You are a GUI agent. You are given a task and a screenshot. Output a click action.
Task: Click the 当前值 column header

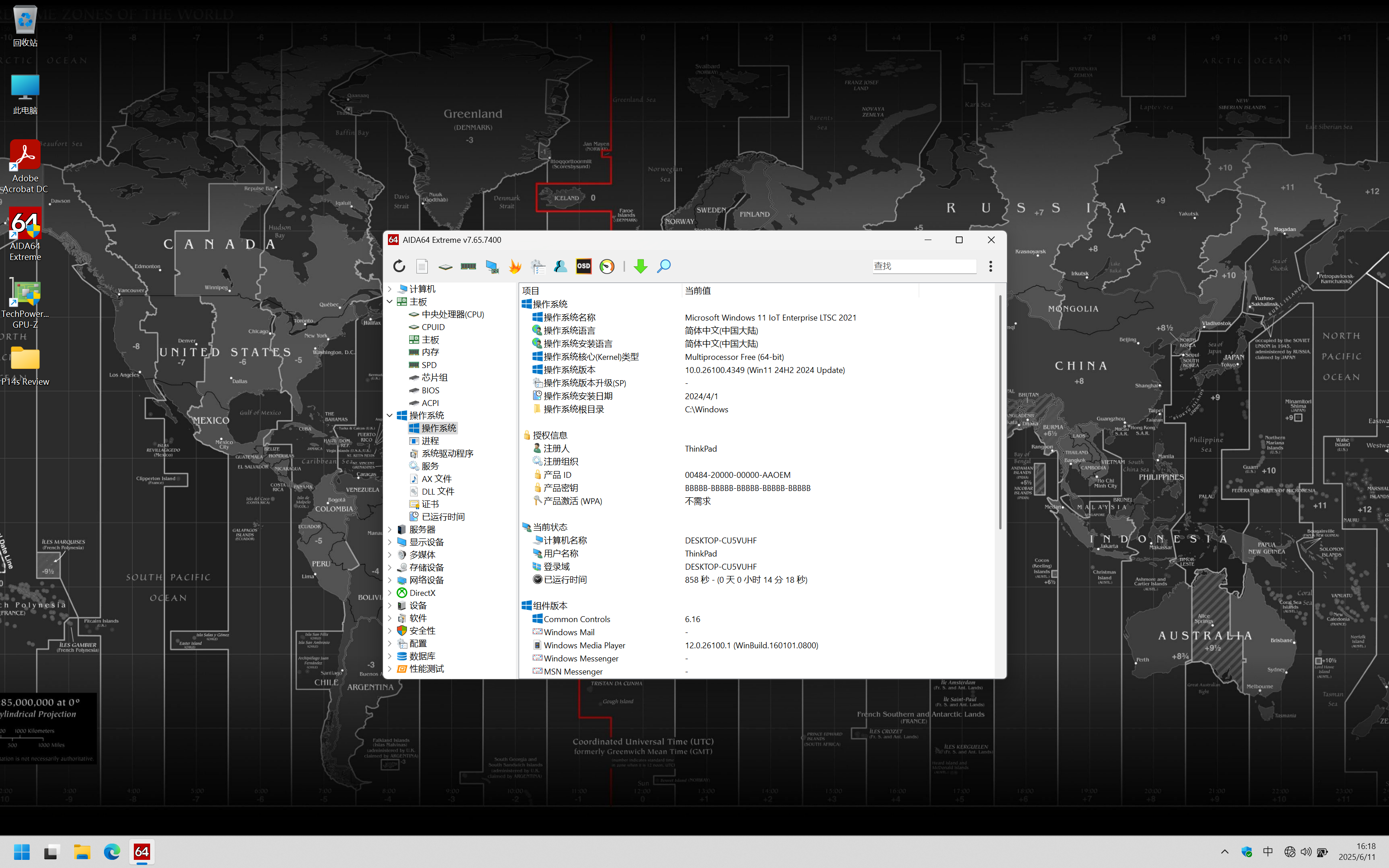coord(800,291)
